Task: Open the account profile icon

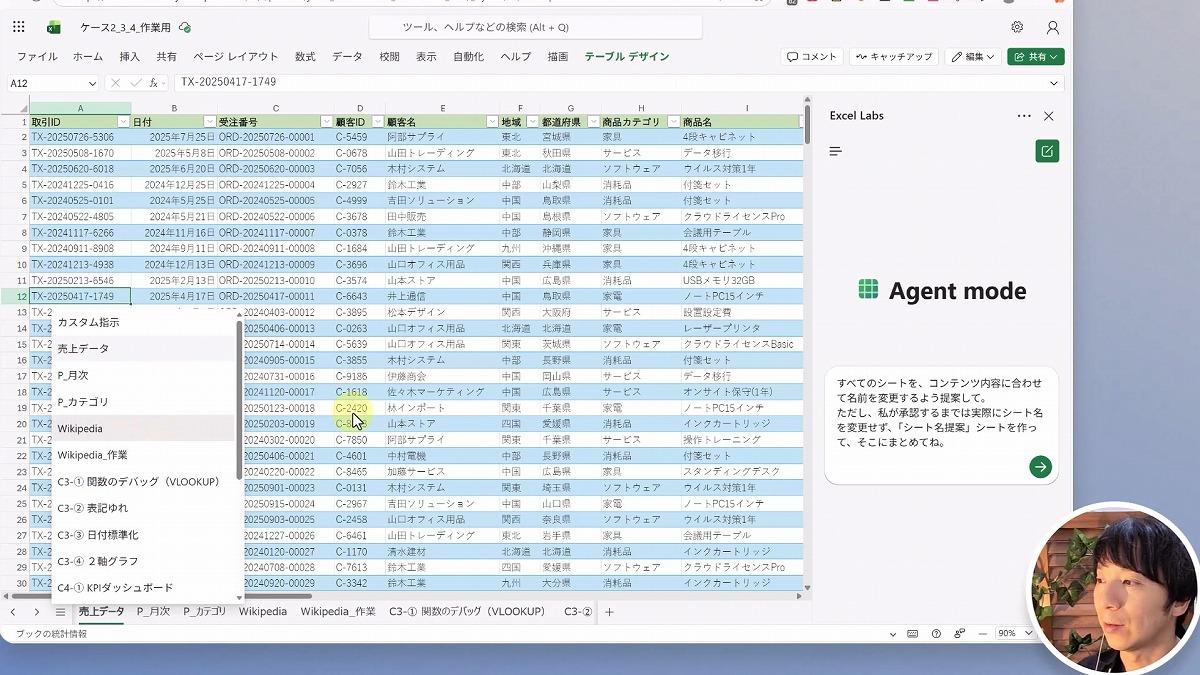Action: tap(1052, 27)
